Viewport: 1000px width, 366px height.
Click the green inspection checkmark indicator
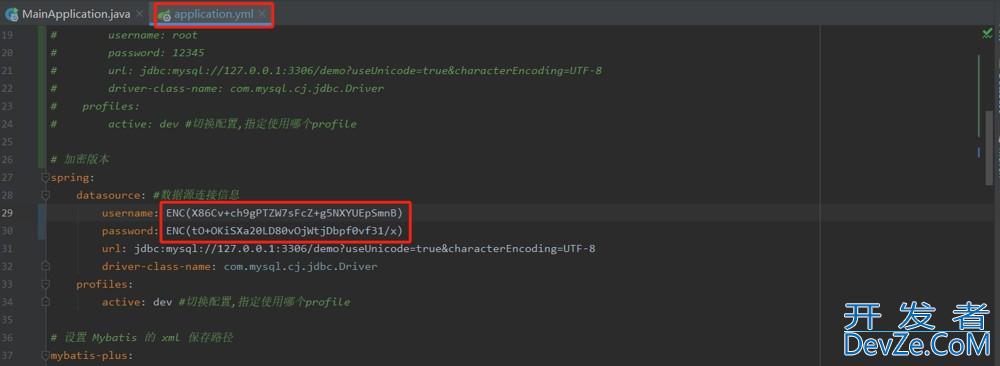[987, 33]
